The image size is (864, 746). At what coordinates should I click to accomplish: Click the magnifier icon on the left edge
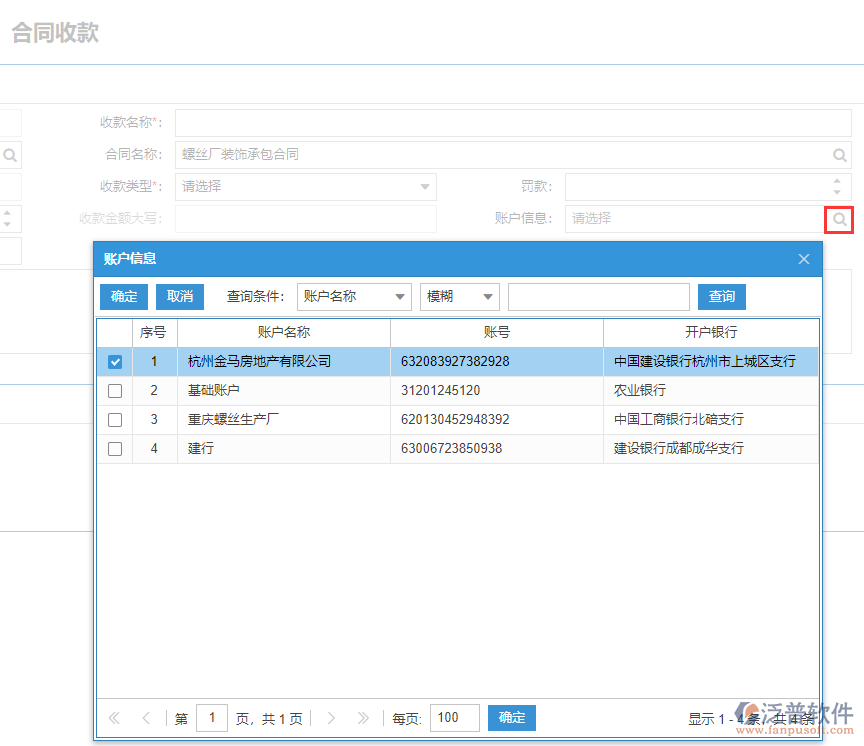9,155
